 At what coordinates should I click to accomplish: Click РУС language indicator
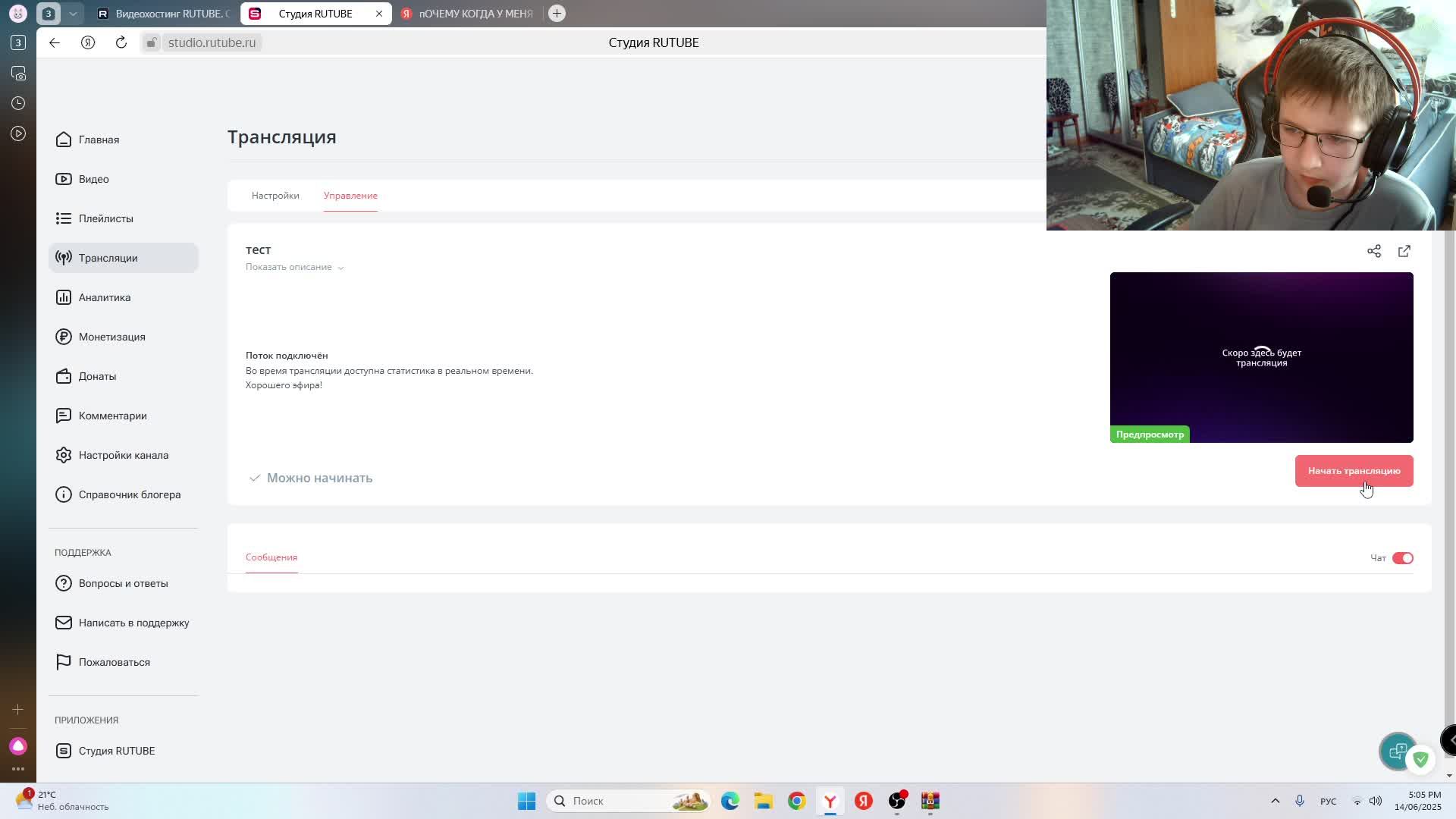(x=1329, y=801)
